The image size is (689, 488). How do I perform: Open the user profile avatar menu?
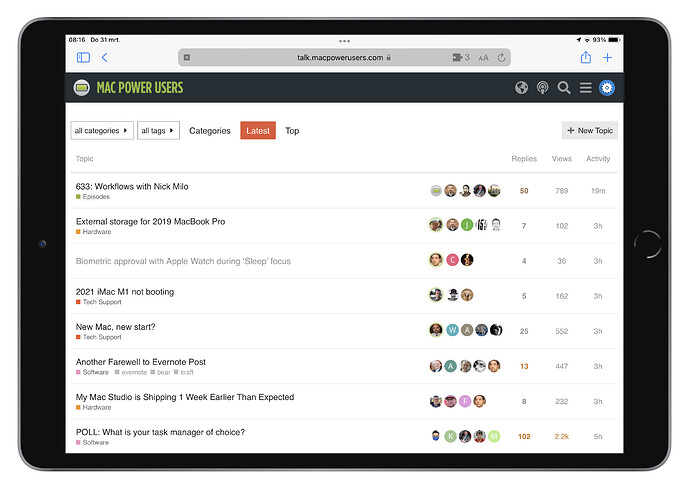(607, 88)
